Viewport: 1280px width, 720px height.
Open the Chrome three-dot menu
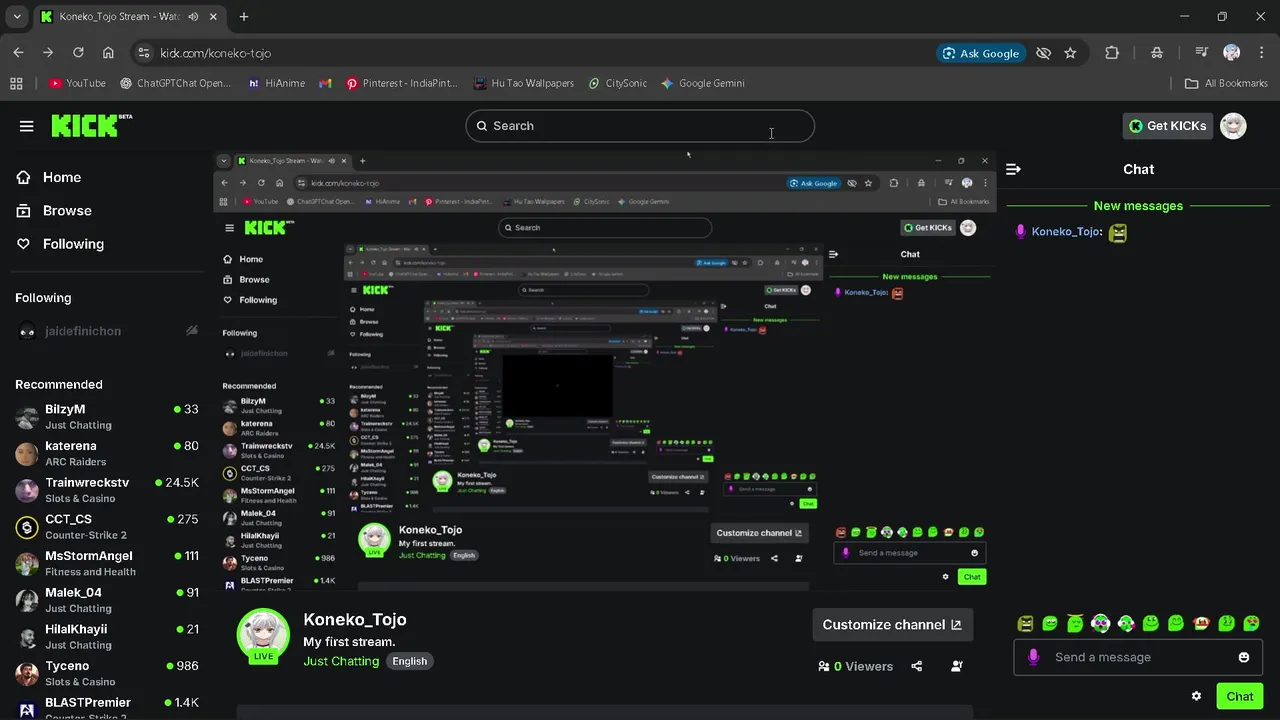(x=1260, y=53)
